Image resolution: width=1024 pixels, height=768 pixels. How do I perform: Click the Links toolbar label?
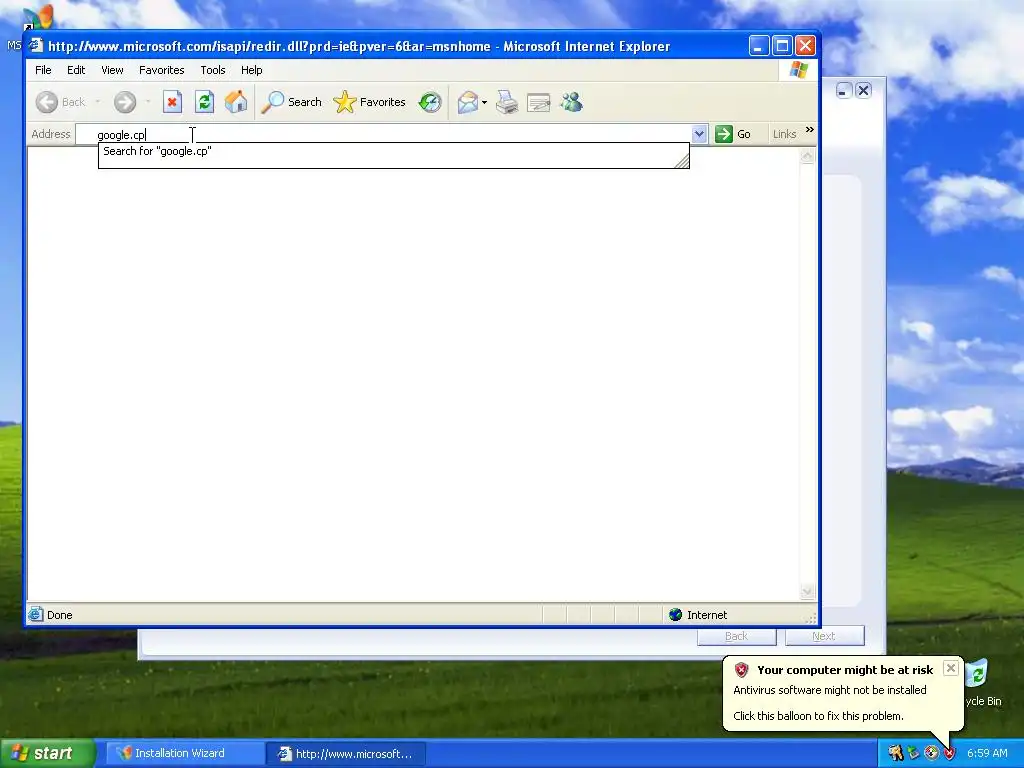pyautogui.click(x=784, y=134)
